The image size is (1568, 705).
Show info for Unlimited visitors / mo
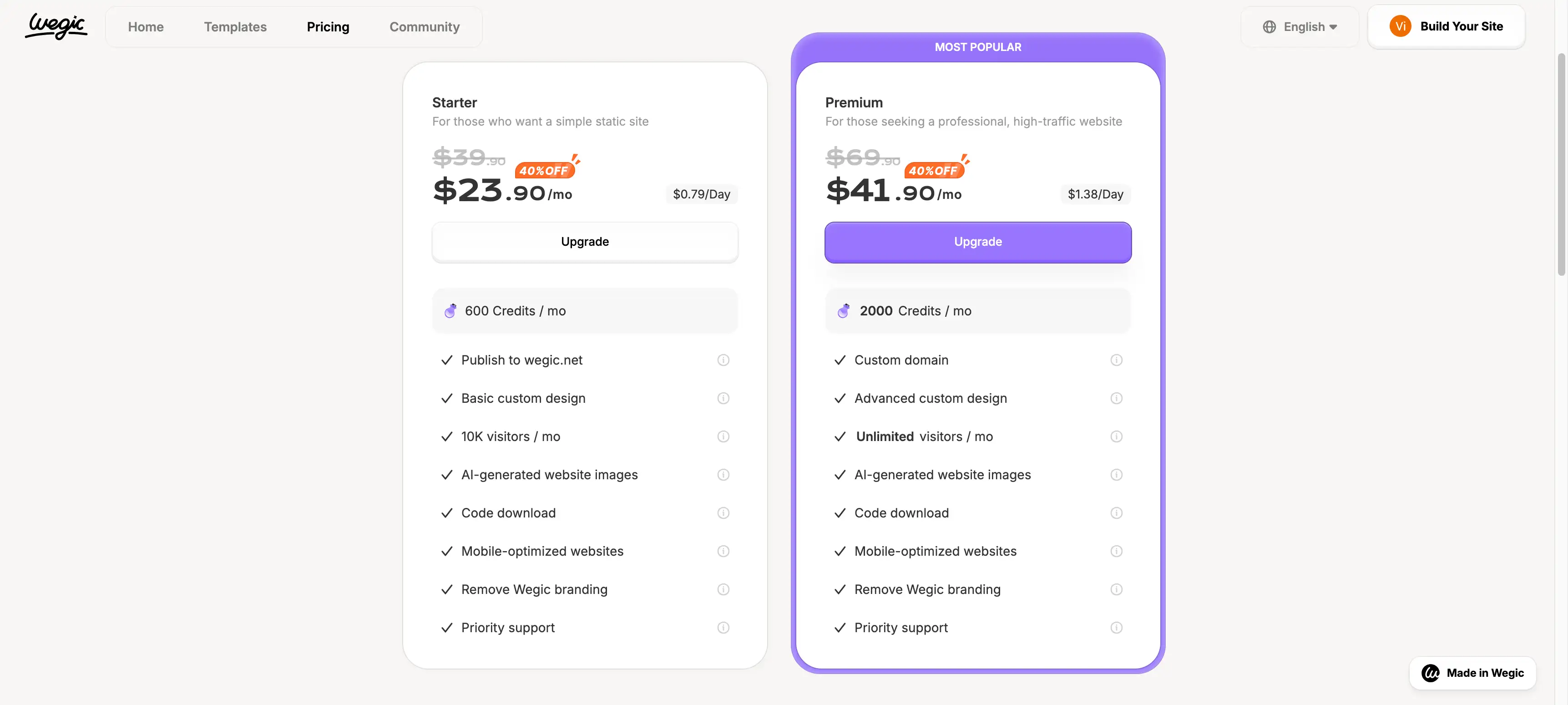[x=1116, y=436]
